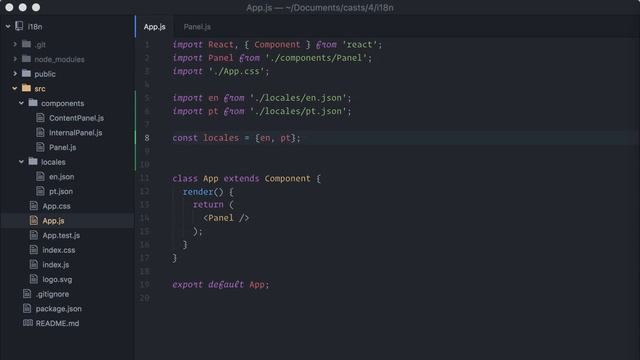Image resolution: width=640 pixels, height=360 pixels.
Task: Click the locales folder icon
Action: click(33, 161)
